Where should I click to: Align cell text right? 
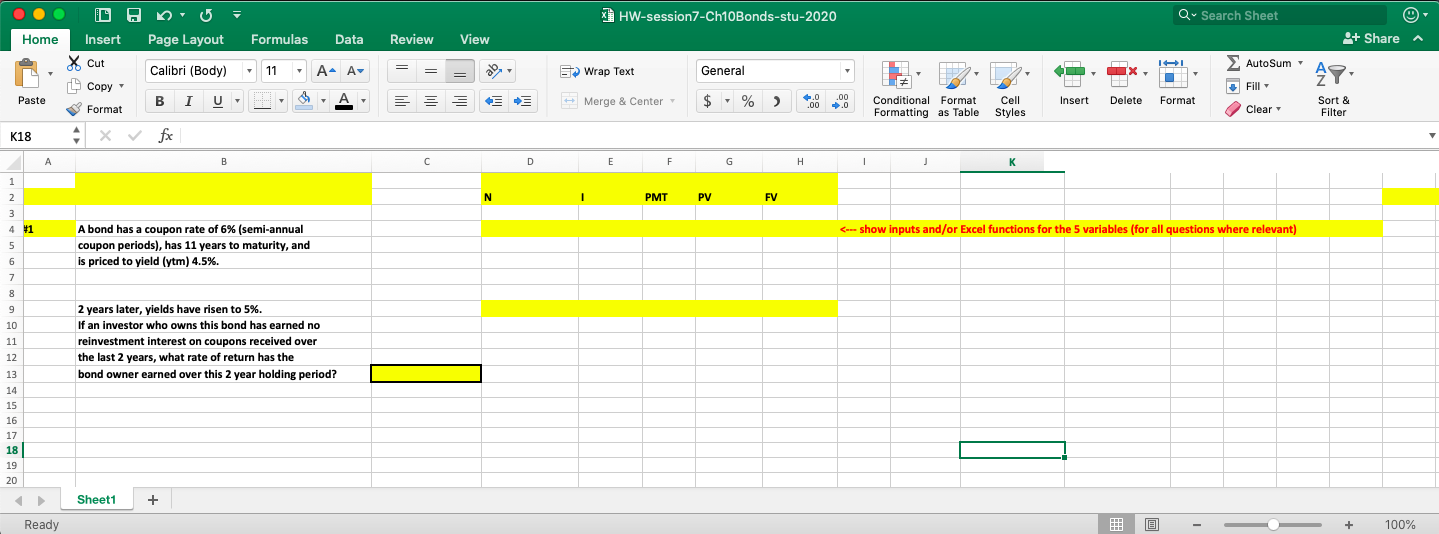(x=459, y=101)
